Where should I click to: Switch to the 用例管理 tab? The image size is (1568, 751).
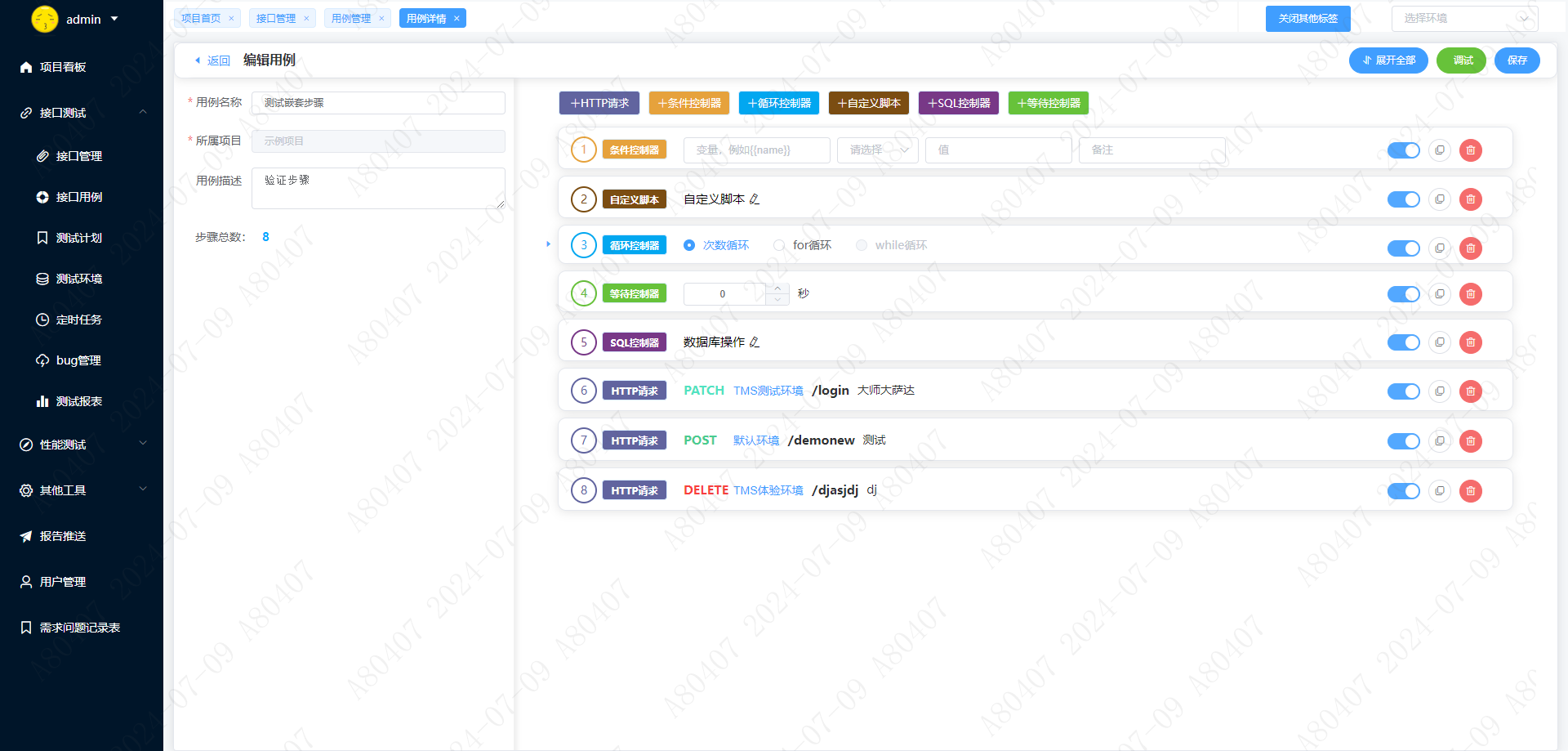click(x=351, y=18)
